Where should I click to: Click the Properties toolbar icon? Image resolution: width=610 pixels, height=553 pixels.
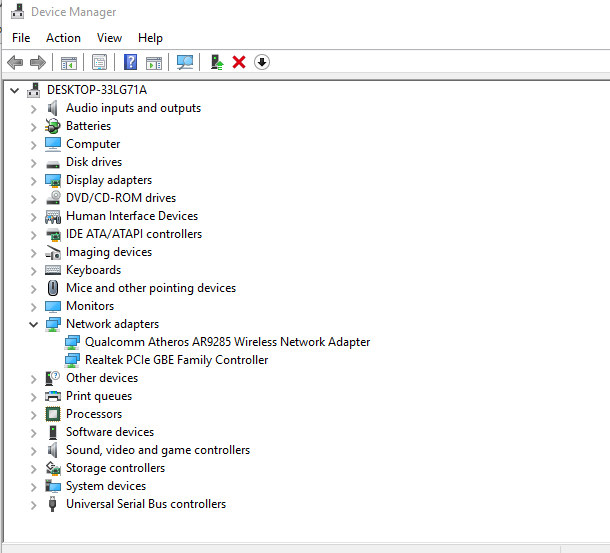[99, 62]
